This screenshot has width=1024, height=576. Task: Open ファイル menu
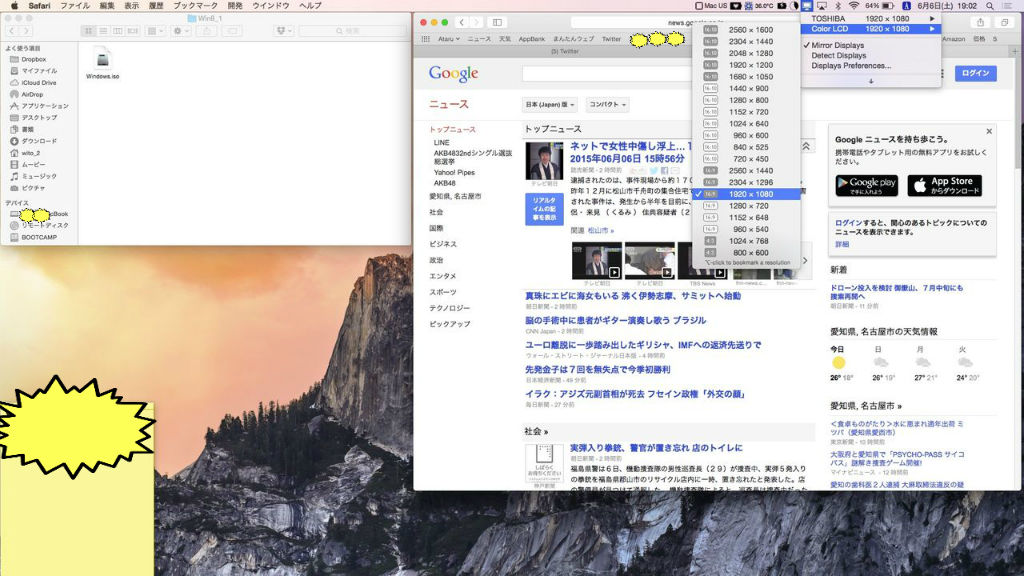pos(75,6)
